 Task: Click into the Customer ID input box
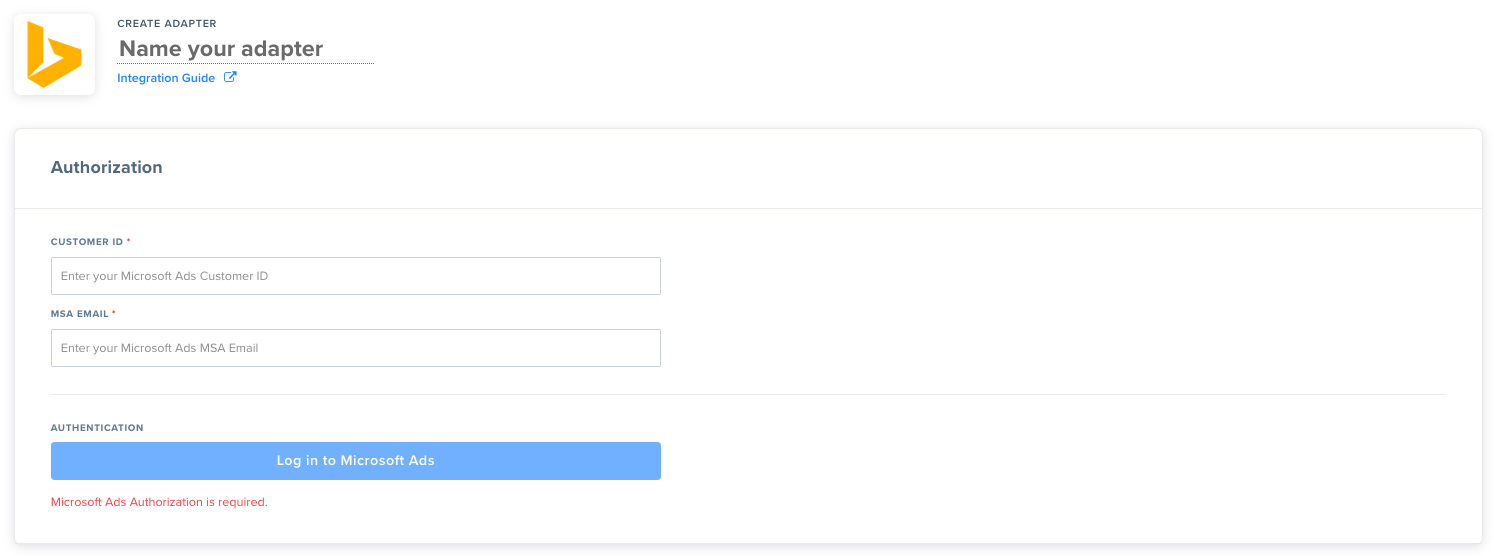[x=356, y=276]
